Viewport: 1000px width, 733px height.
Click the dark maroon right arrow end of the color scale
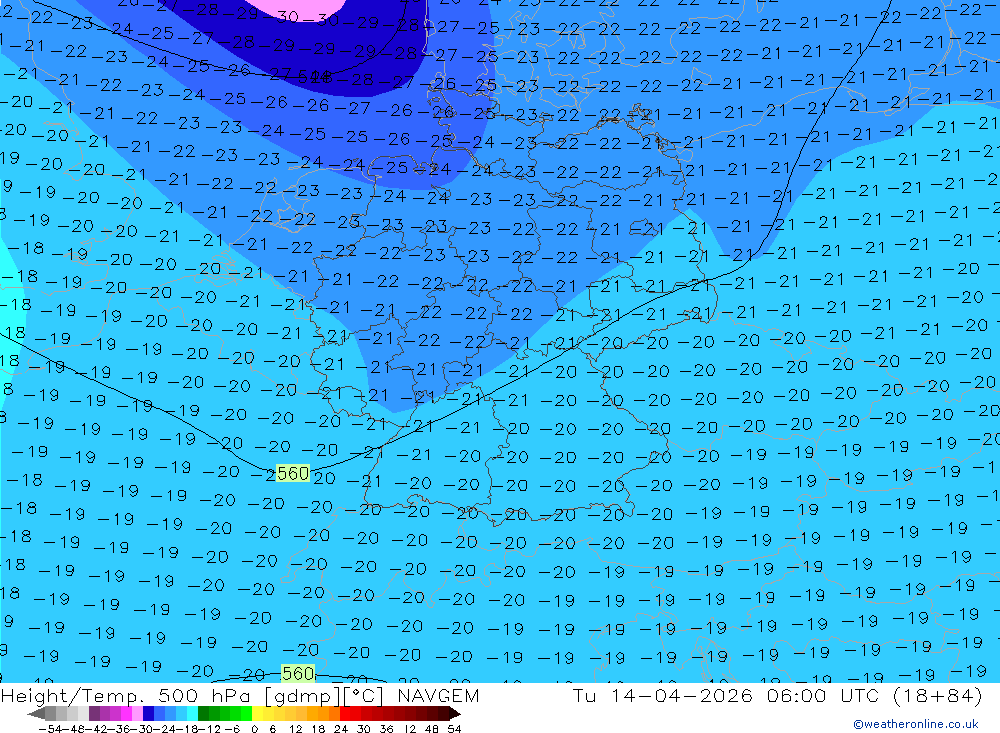click(454, 713)
